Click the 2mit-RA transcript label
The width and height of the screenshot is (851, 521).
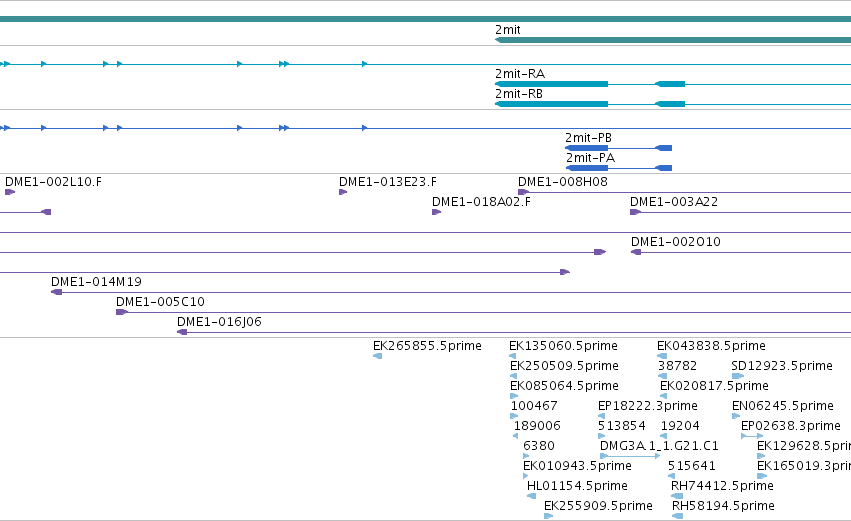520,74
